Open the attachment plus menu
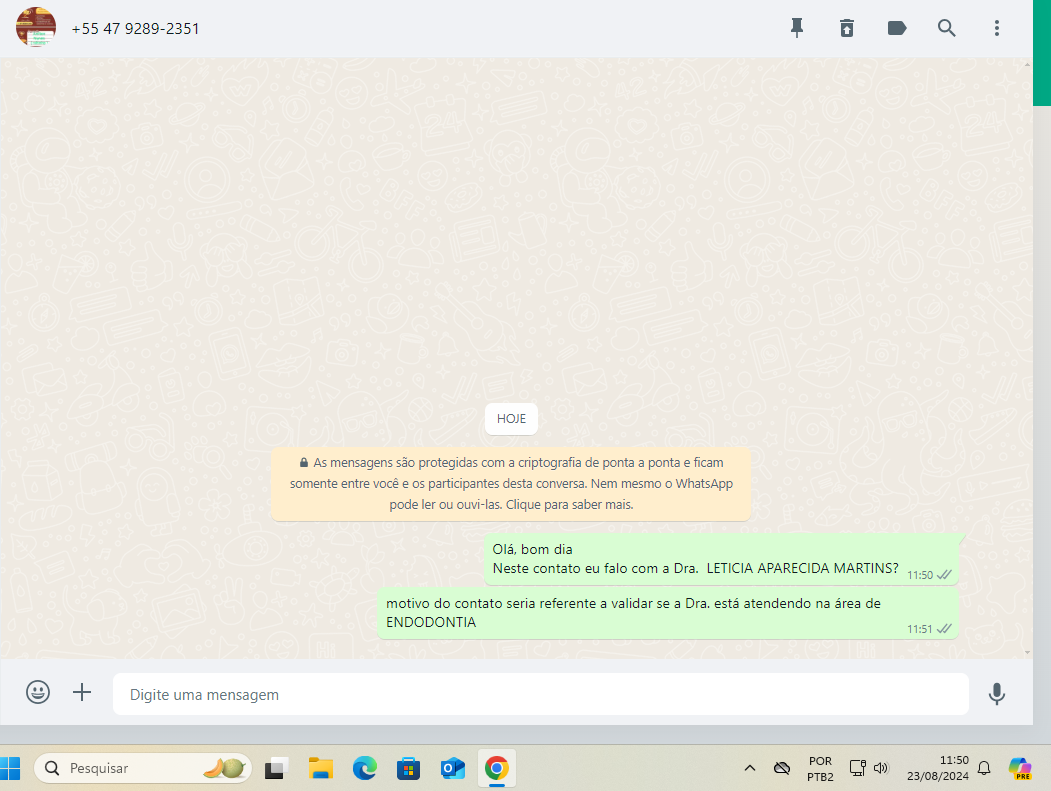Screen dimensions: 1051x791 click(82, 692)
